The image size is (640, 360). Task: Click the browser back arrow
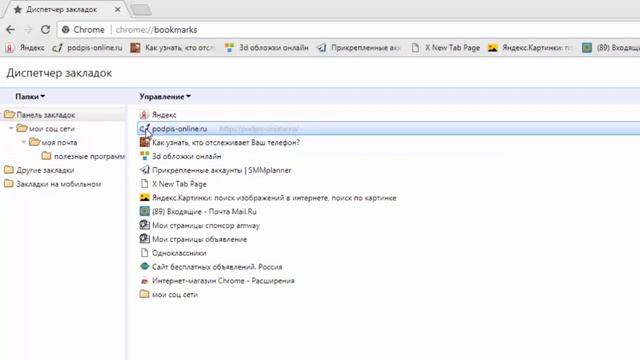(11, 29)
